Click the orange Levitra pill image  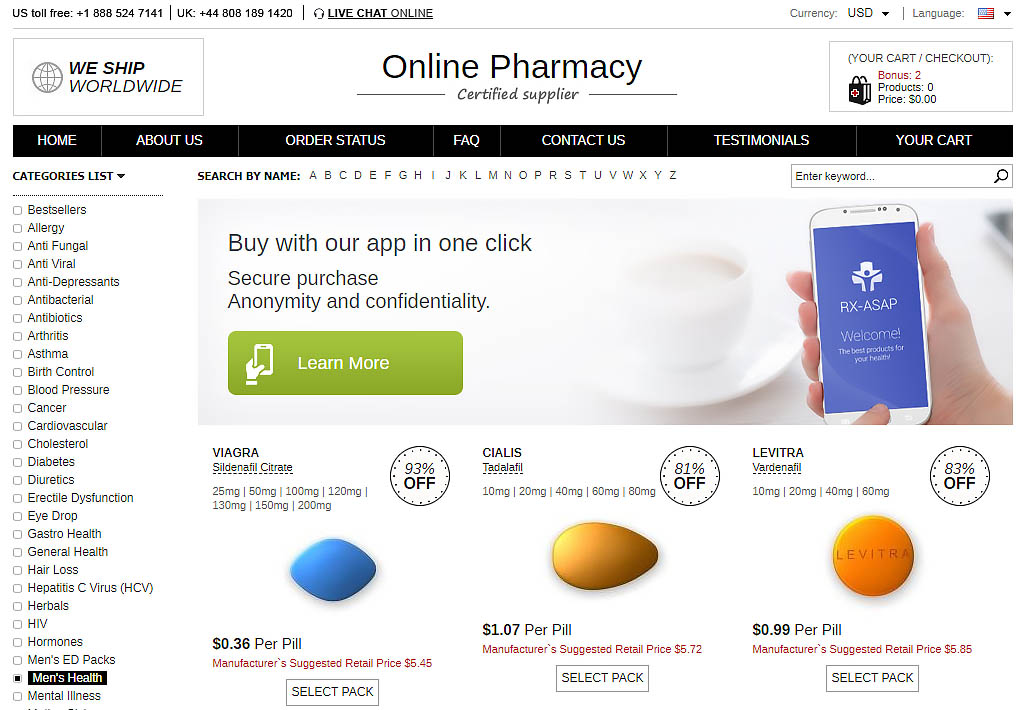click(873, 555)
